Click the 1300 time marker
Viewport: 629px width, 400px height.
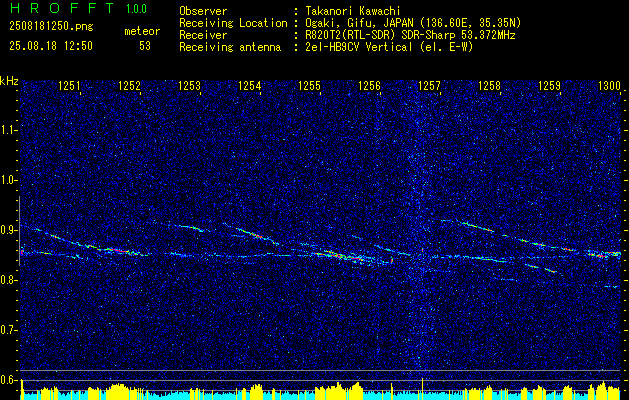coord(609,85)
